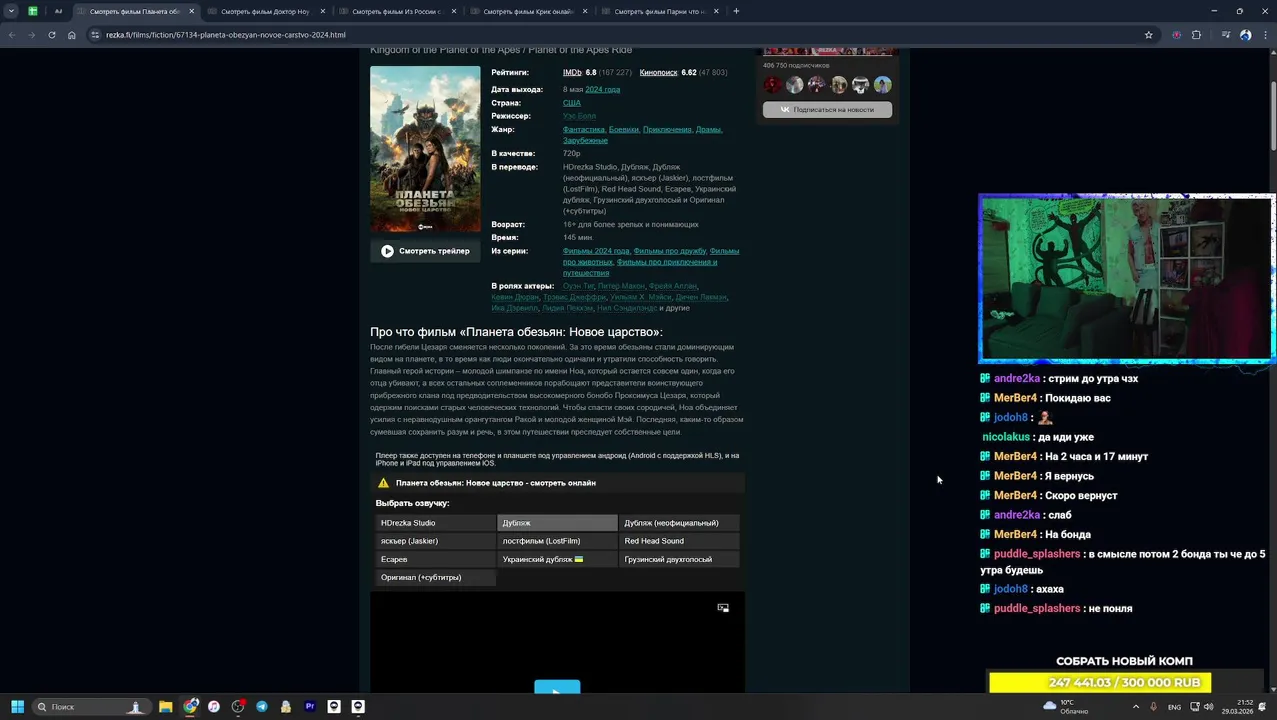1277x720 pixels.
Task: Open Фантастика genre link
Action: coord(584,129)
